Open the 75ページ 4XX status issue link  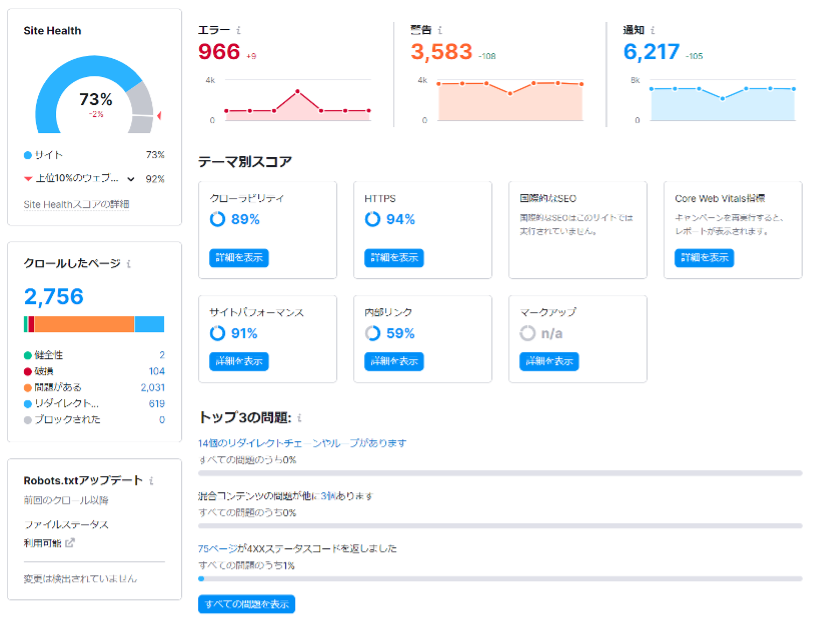click(x=297, y=548)
